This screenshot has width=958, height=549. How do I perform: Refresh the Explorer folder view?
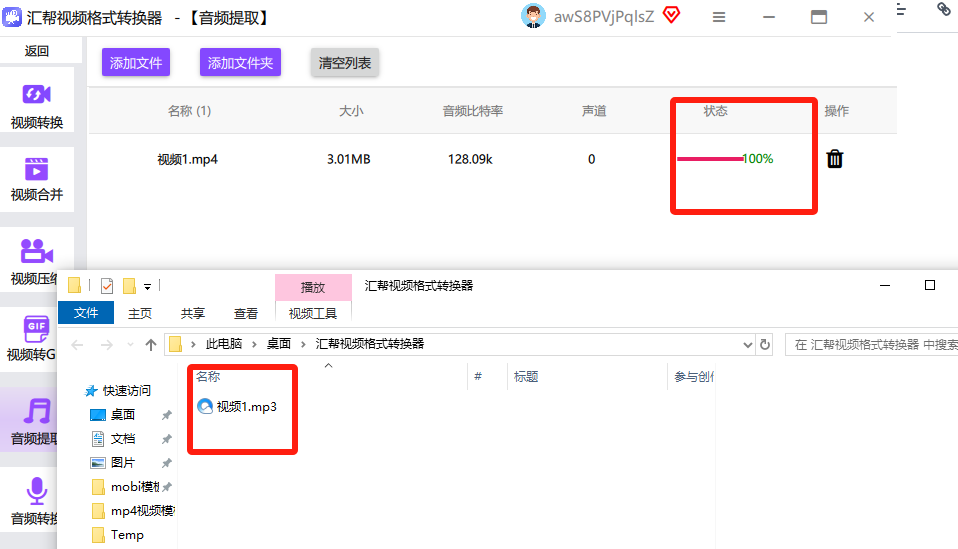pos(765,344)
